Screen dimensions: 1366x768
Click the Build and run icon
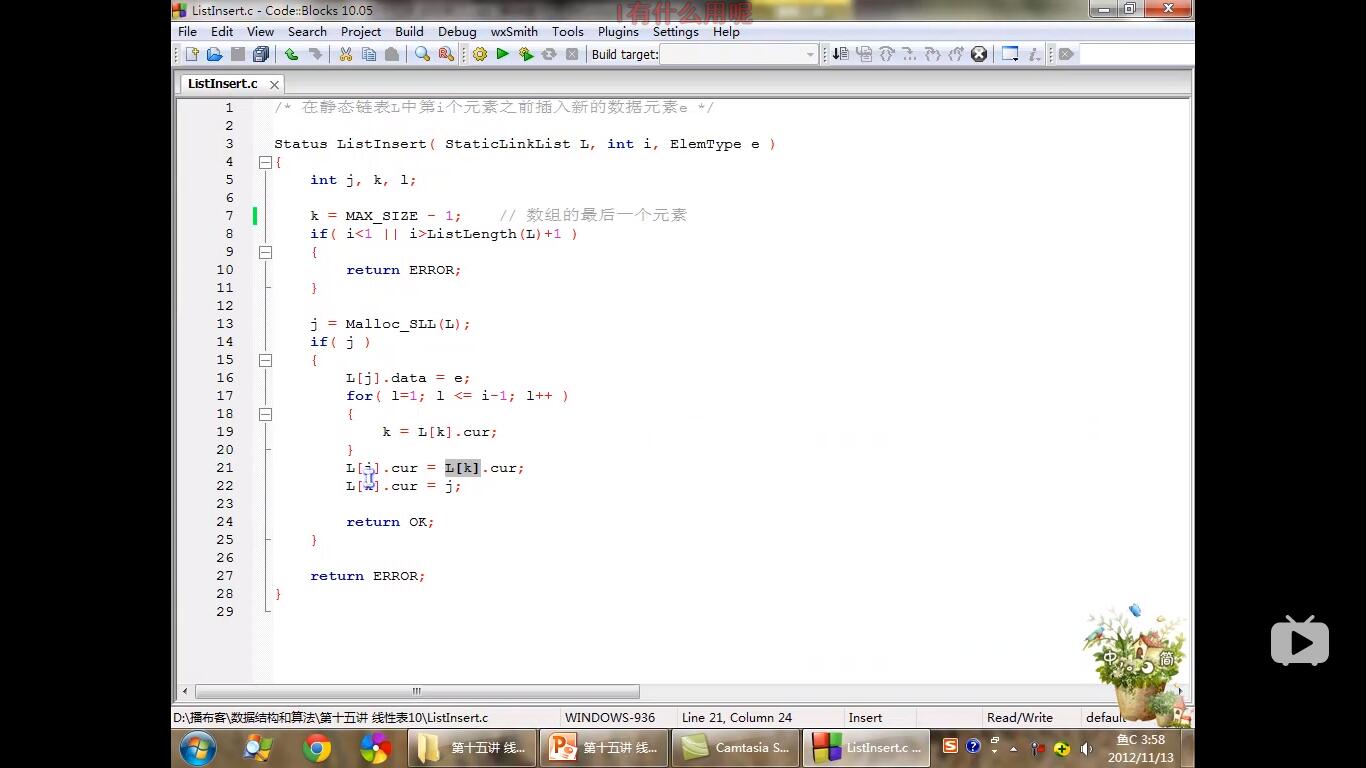526,54
